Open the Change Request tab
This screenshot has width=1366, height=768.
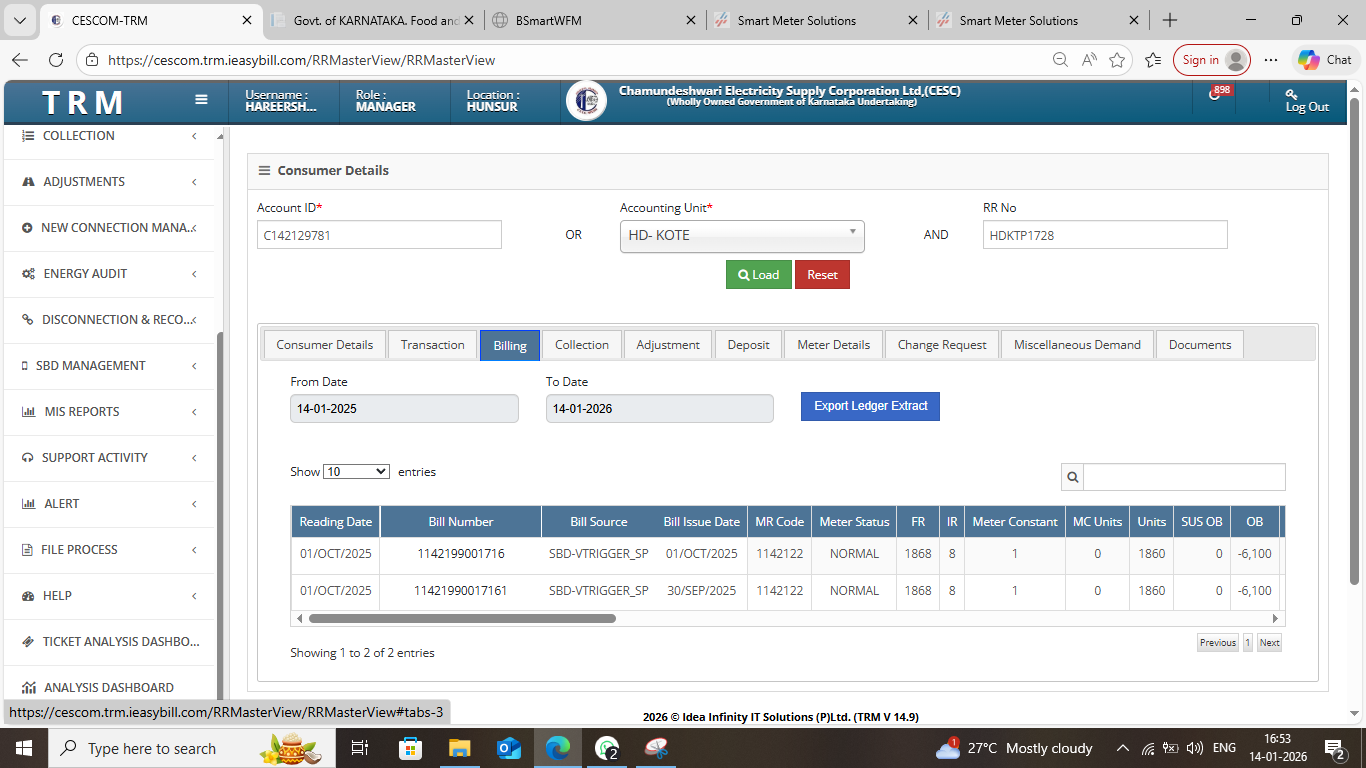click(x=942, y=345)
